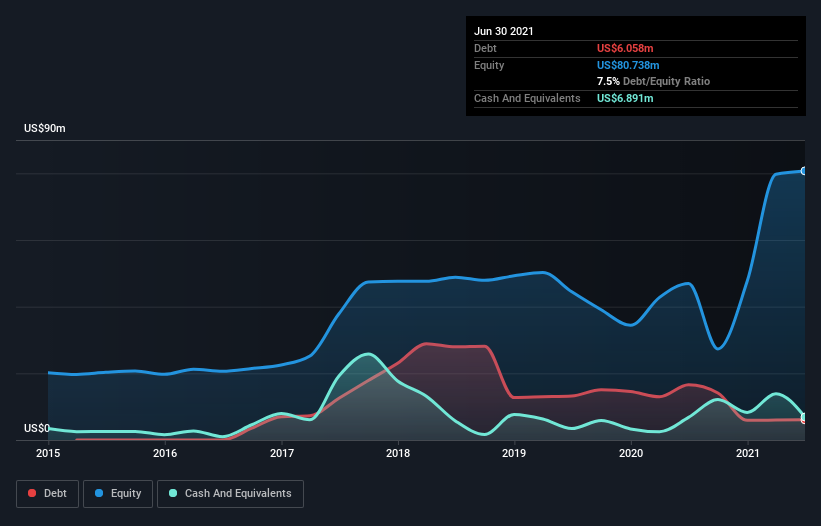Click the 2020 x-axis label

tap(631, 453)
